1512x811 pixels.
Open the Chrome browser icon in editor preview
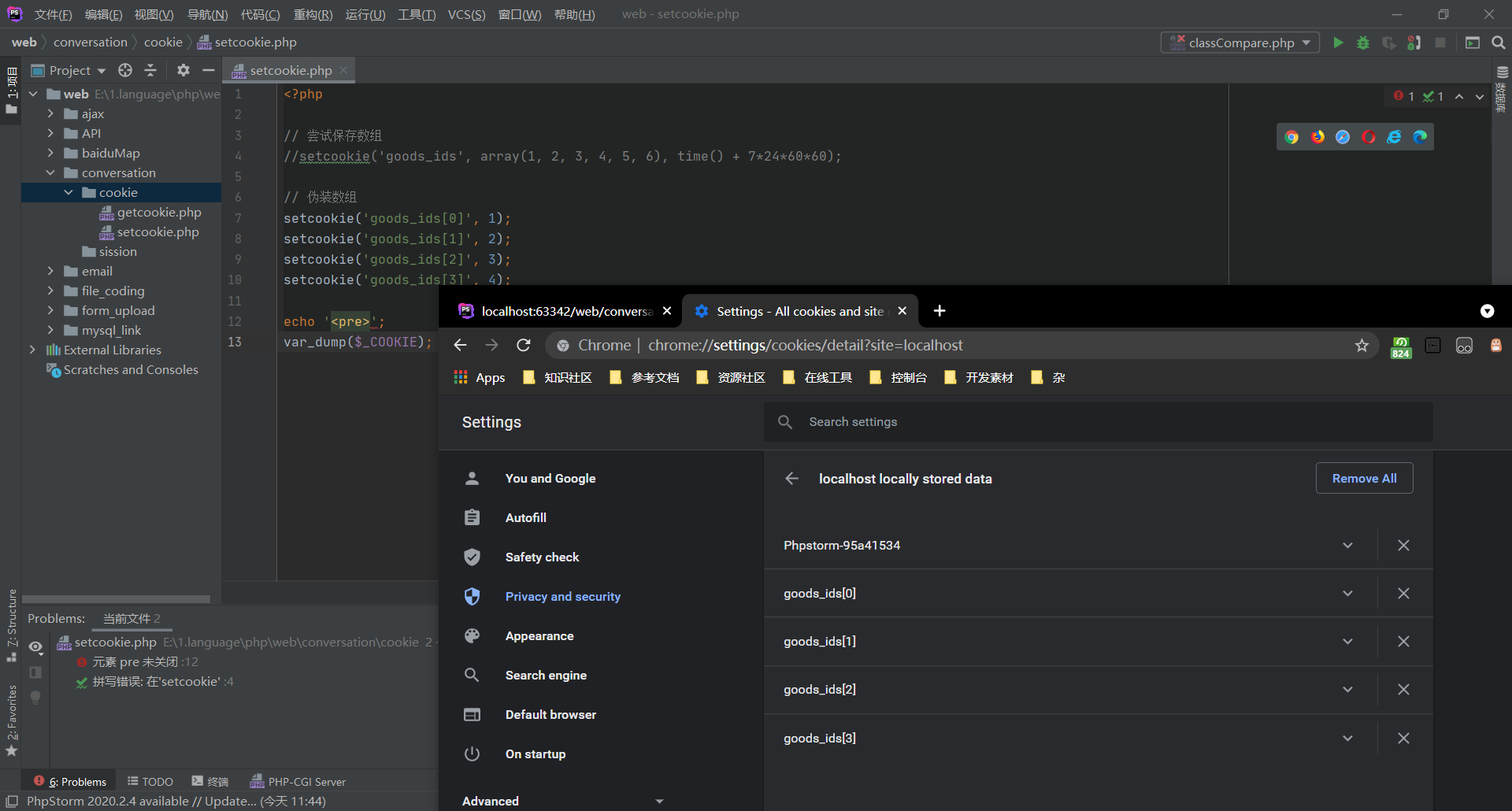click(x=1291, y=136)
